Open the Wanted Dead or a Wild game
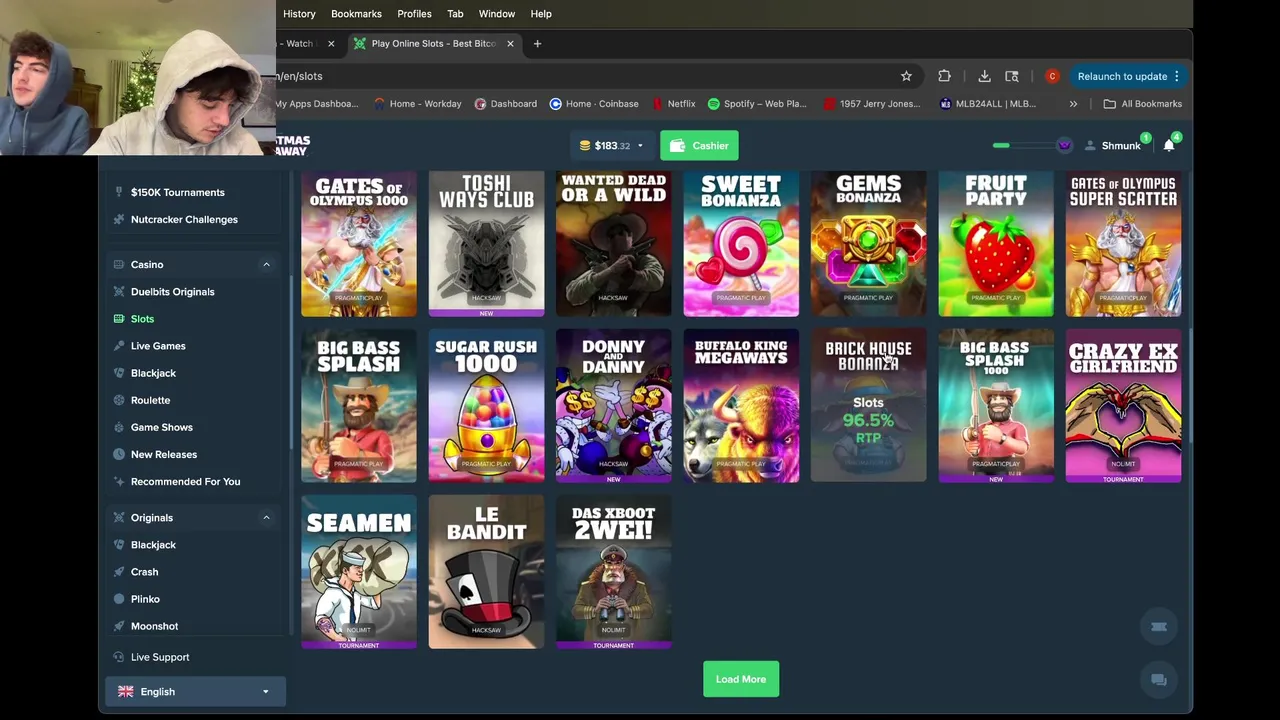The width and height of the screenshot is (1280, 720). [614, 244]
